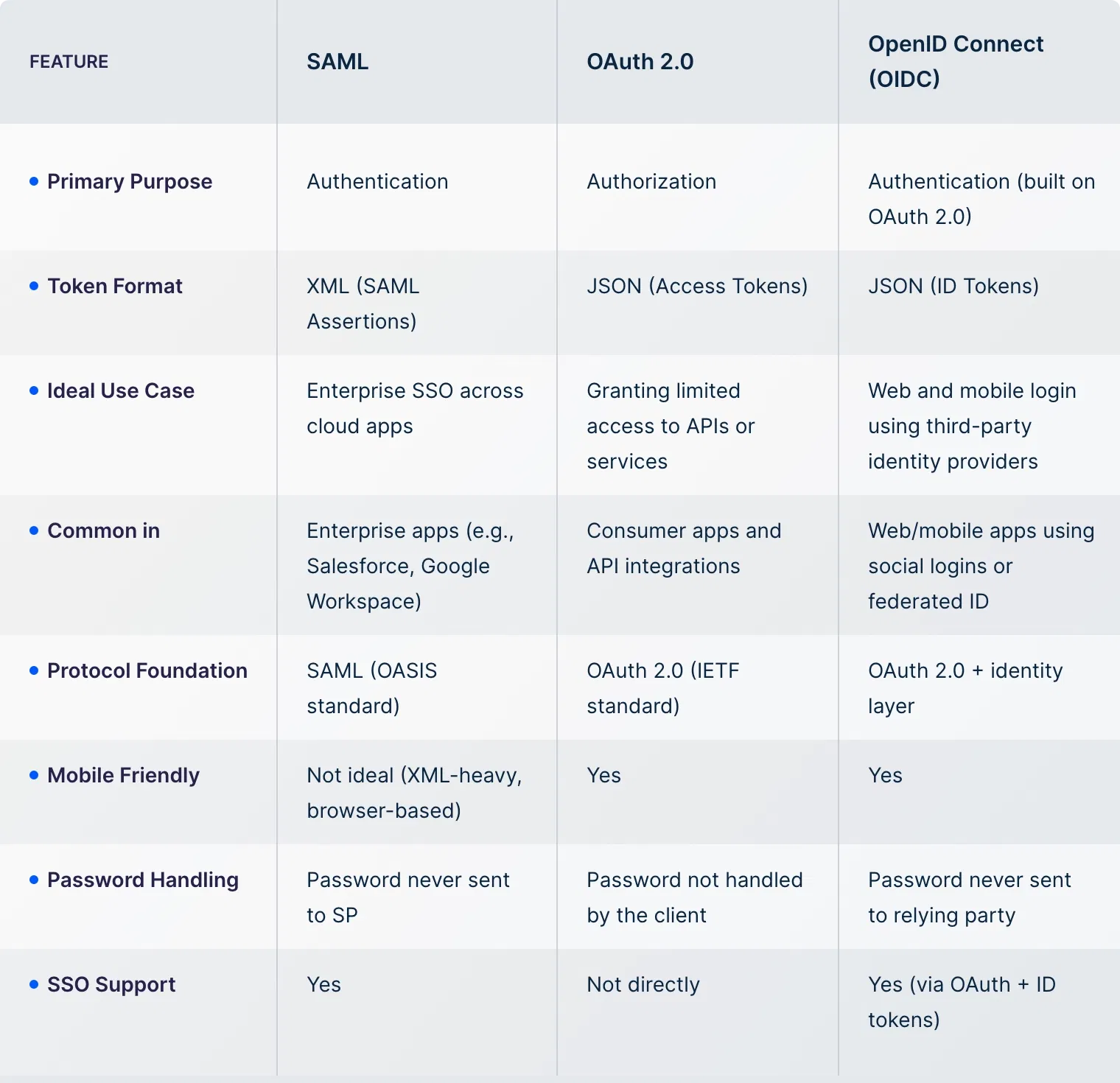Select the Authorization cell under OAuth 2.0
Viewport: 1120px width, 1083px height.
pos(651,181)
